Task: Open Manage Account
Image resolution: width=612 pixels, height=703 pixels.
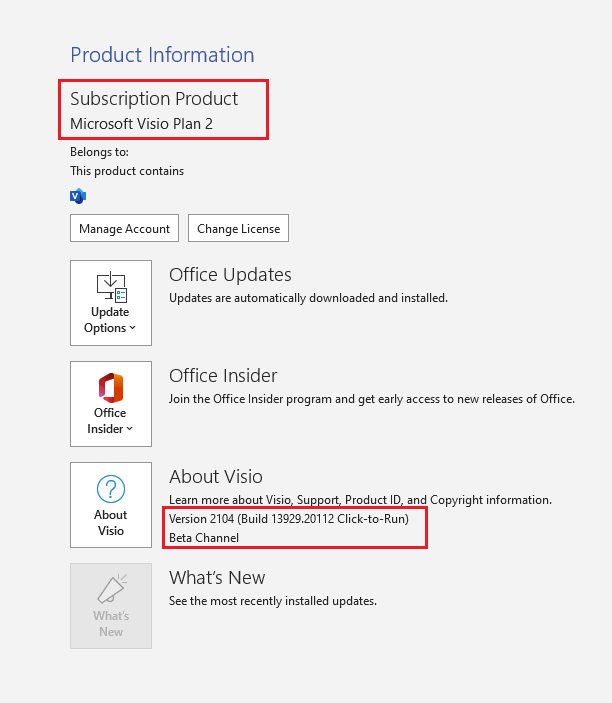Action: [124, 228]
